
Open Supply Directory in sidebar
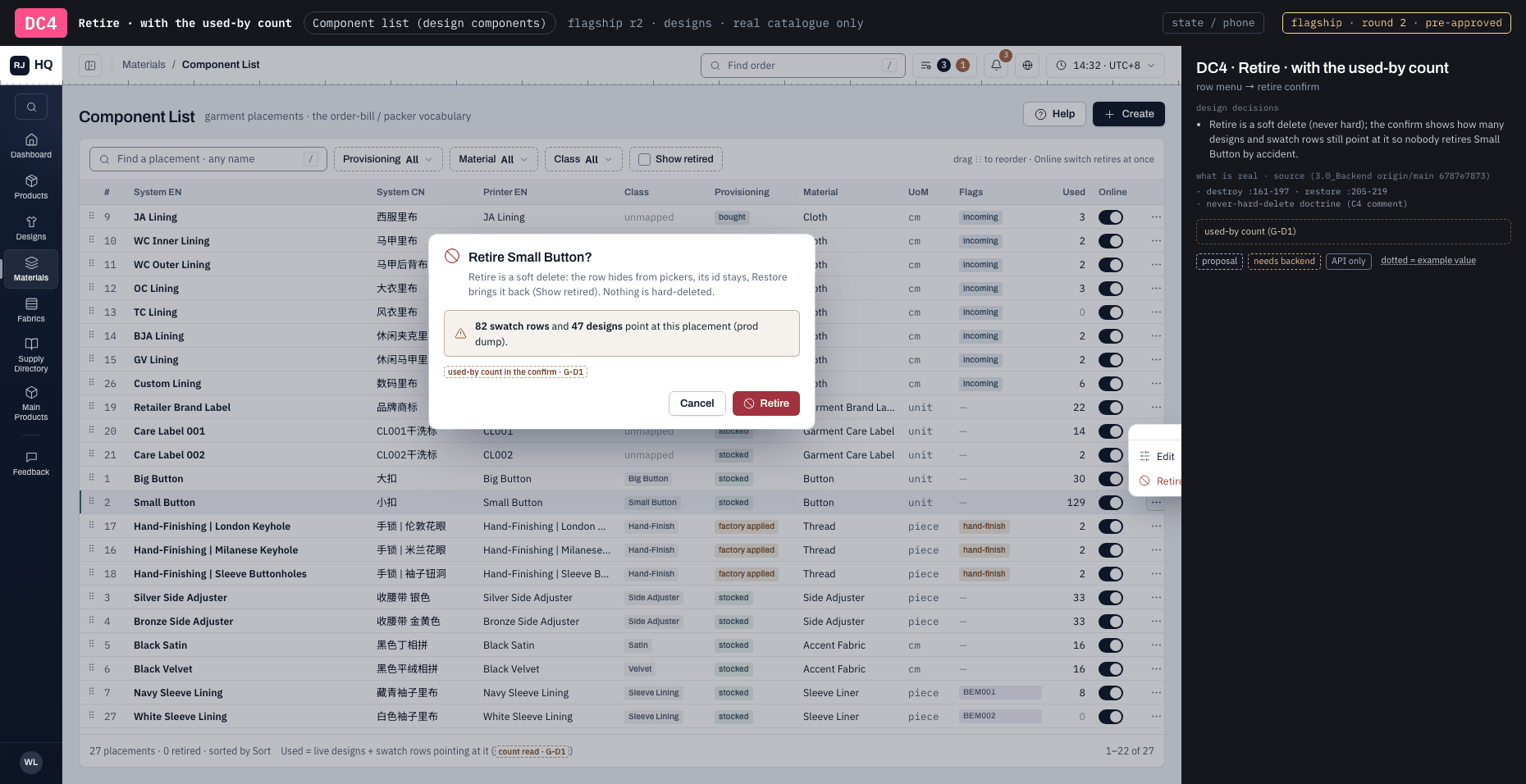pyautogui.click(x=31, y=354)
